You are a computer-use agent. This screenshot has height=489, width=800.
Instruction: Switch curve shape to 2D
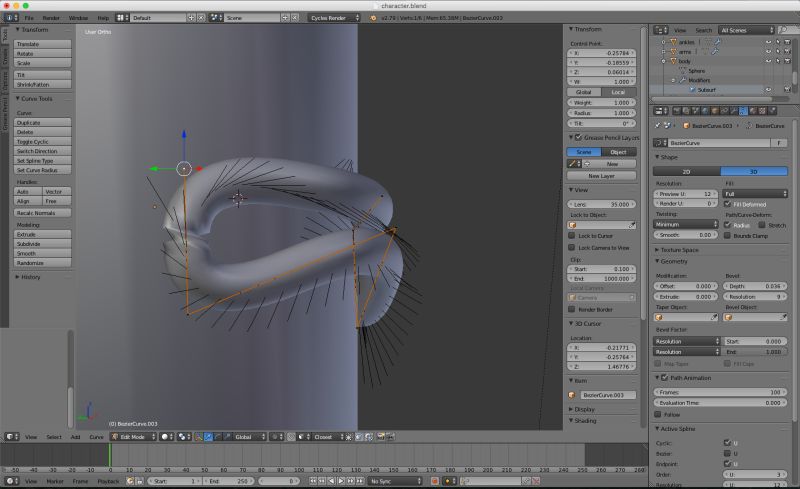(x=687, y=172)
